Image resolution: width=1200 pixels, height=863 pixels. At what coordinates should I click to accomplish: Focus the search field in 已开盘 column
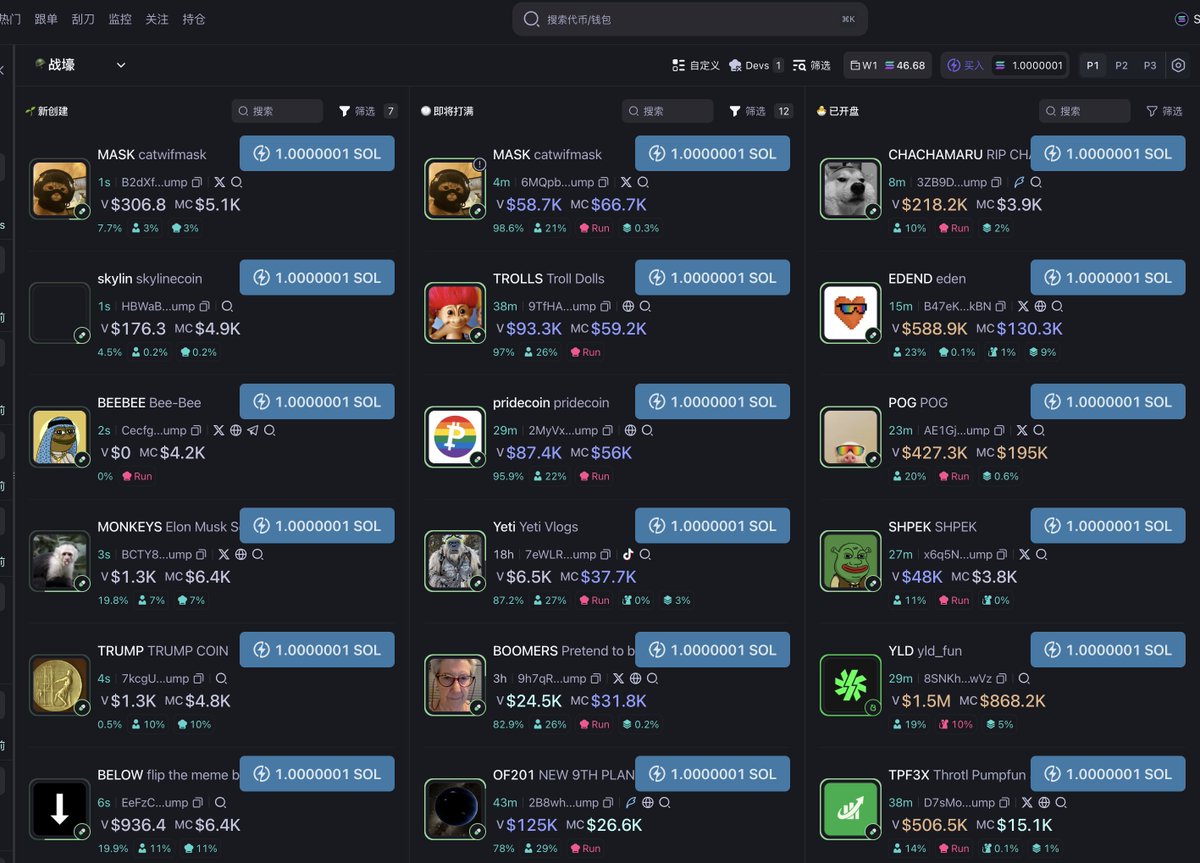(x=1084, y=111)
